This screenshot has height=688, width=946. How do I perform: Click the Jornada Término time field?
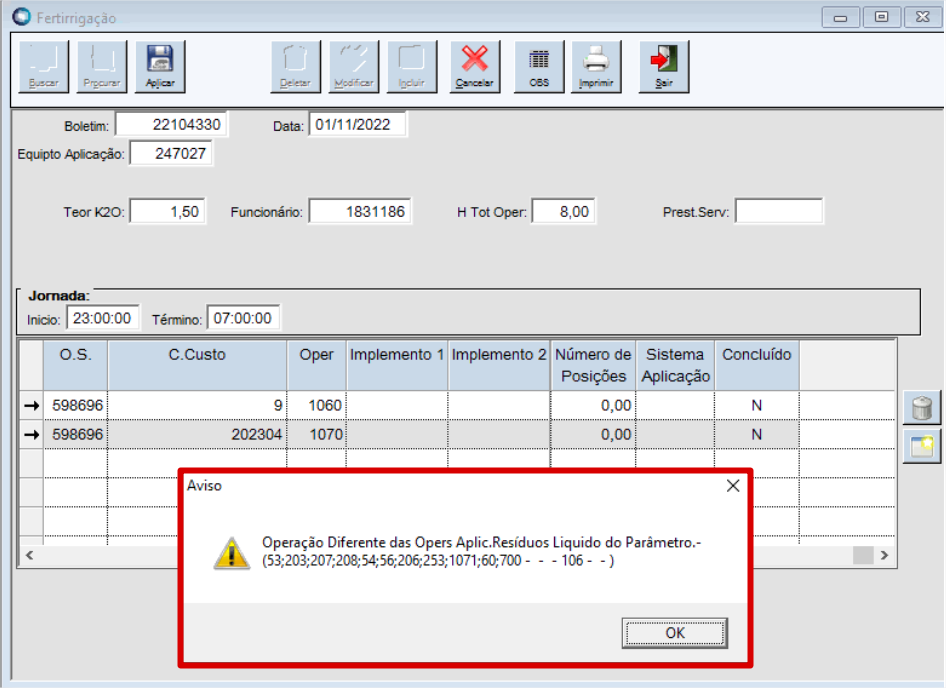(243, 318)
